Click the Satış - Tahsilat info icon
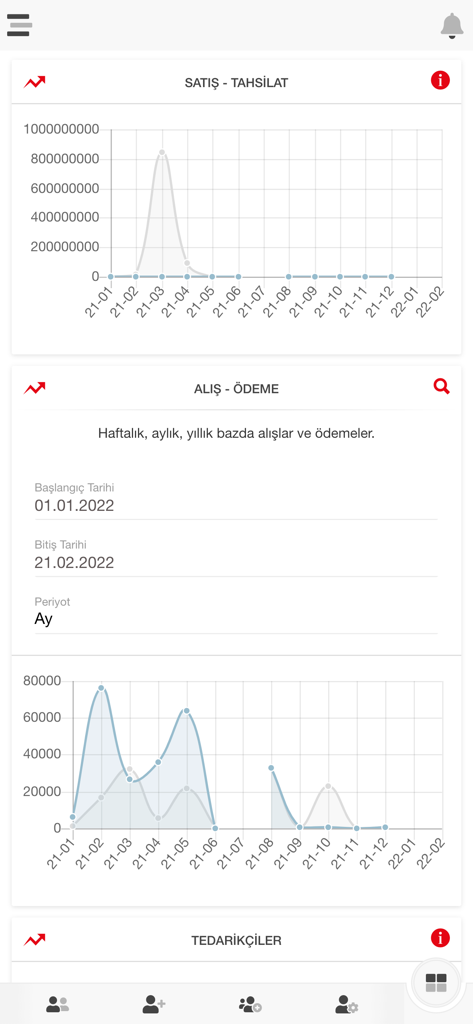Screen dimensions: 473x1024 click(440, 81)
